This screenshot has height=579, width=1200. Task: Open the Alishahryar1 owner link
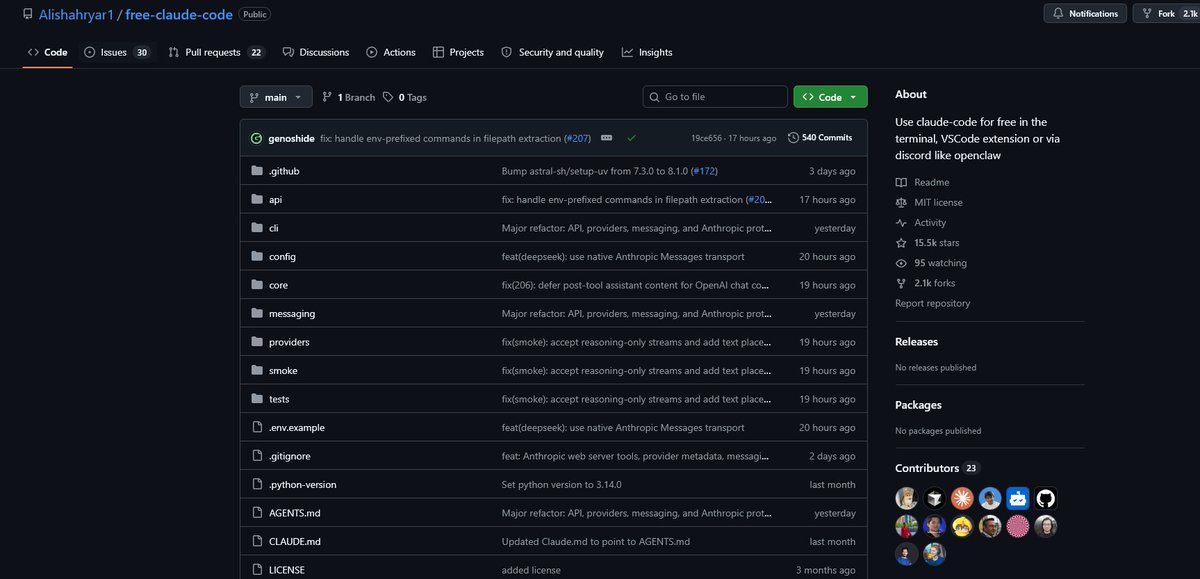(x=78, y=15)
